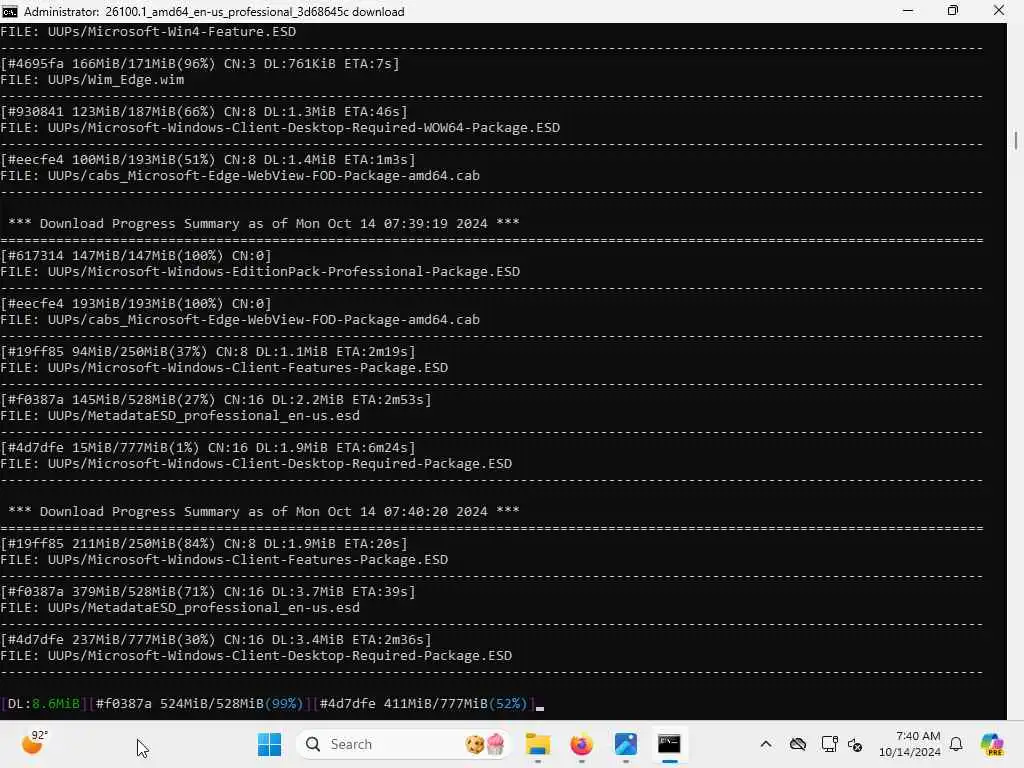Click the summary heading with time 07:40:20
The width and height of the screenshot is (1024, 768).
(264, 511)
